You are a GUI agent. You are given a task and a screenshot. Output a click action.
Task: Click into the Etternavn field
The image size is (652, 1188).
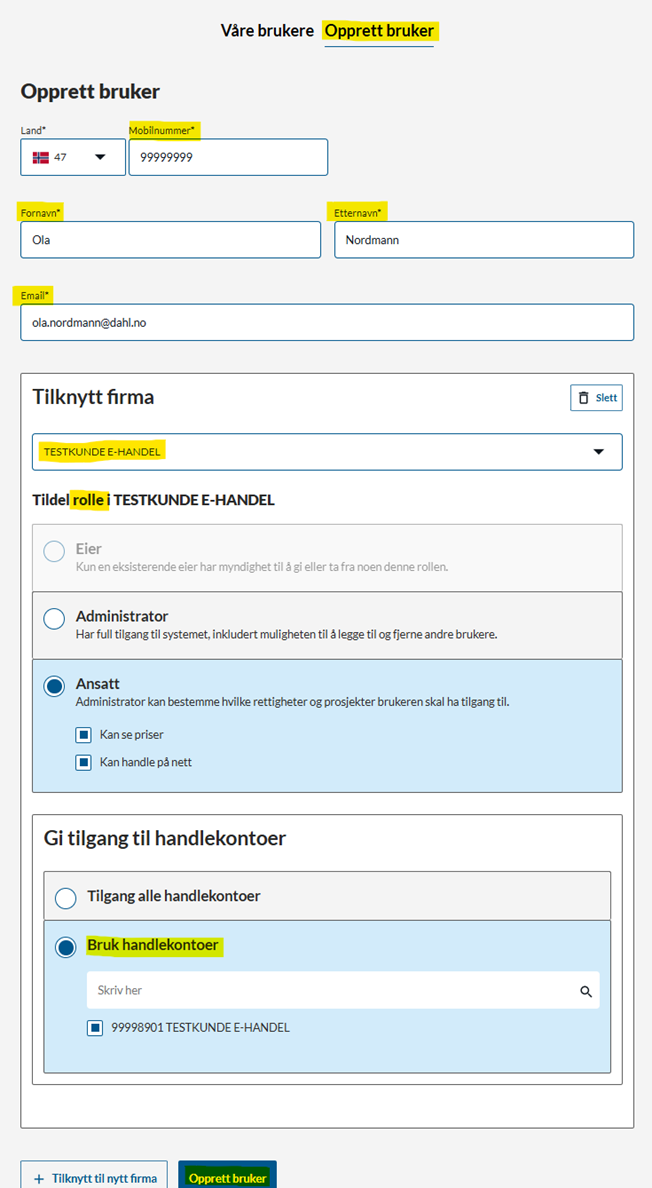coord(484,240)
